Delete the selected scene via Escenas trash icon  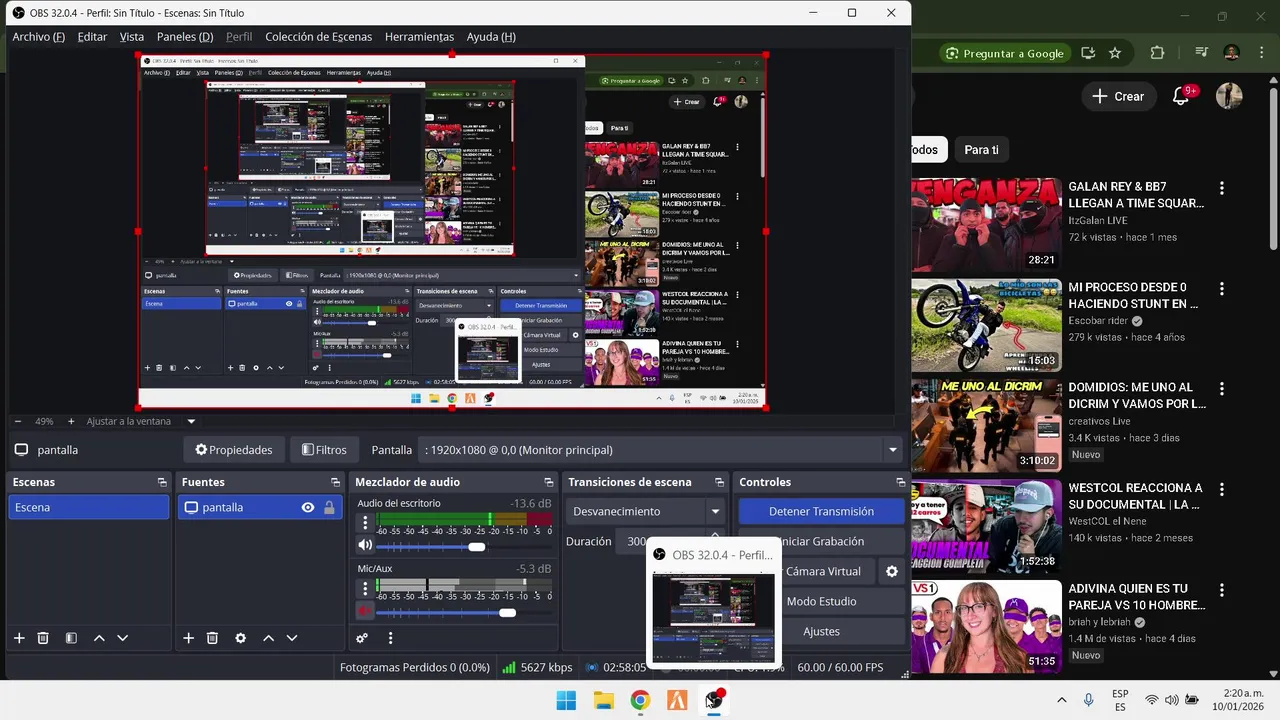tap(43, 638)
